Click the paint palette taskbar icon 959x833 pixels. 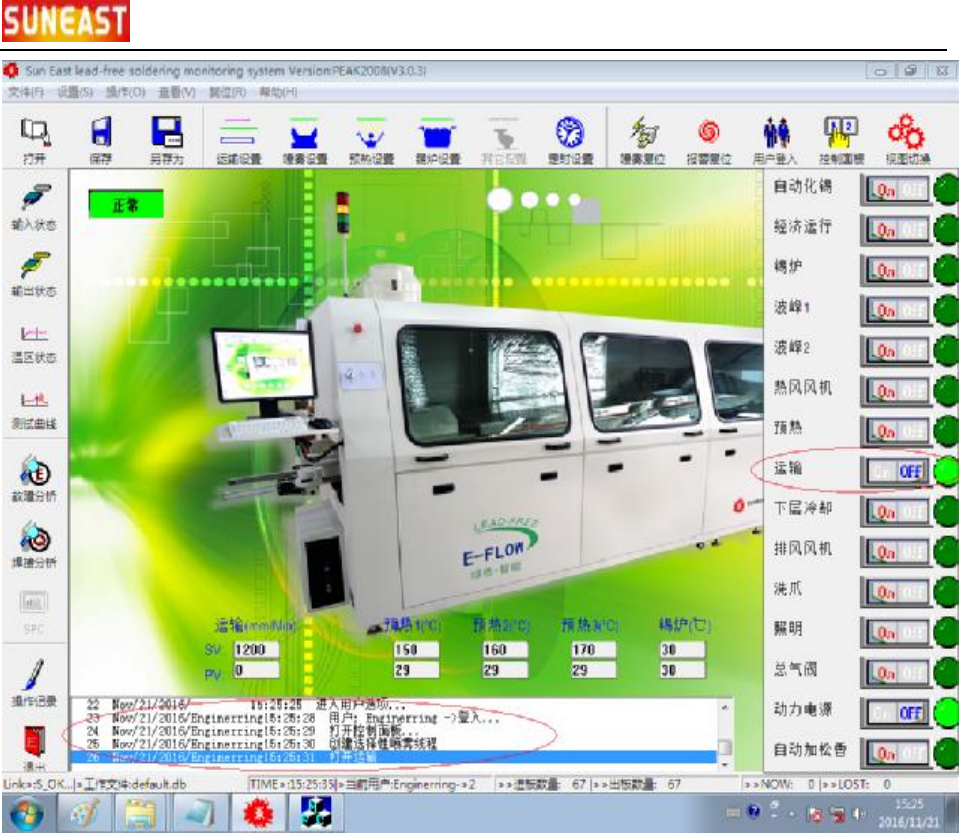[x=84, y=813]
